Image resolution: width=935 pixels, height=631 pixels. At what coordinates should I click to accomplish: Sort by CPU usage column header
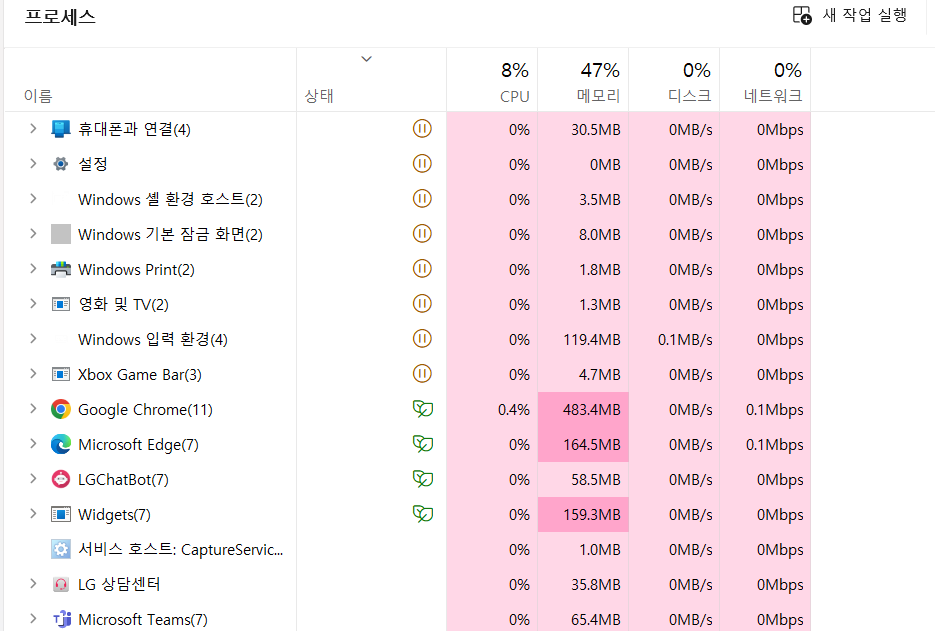coord(492,80)
